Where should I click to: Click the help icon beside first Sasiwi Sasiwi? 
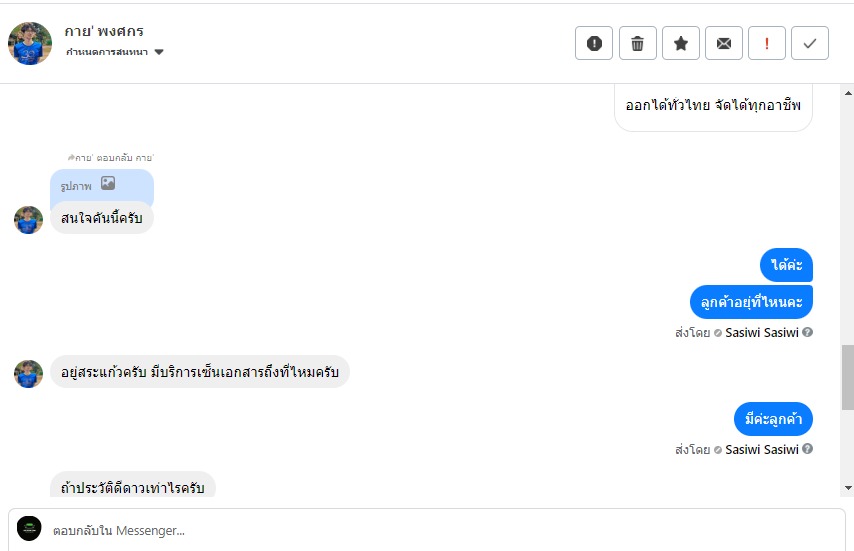[x=807, y=332]
